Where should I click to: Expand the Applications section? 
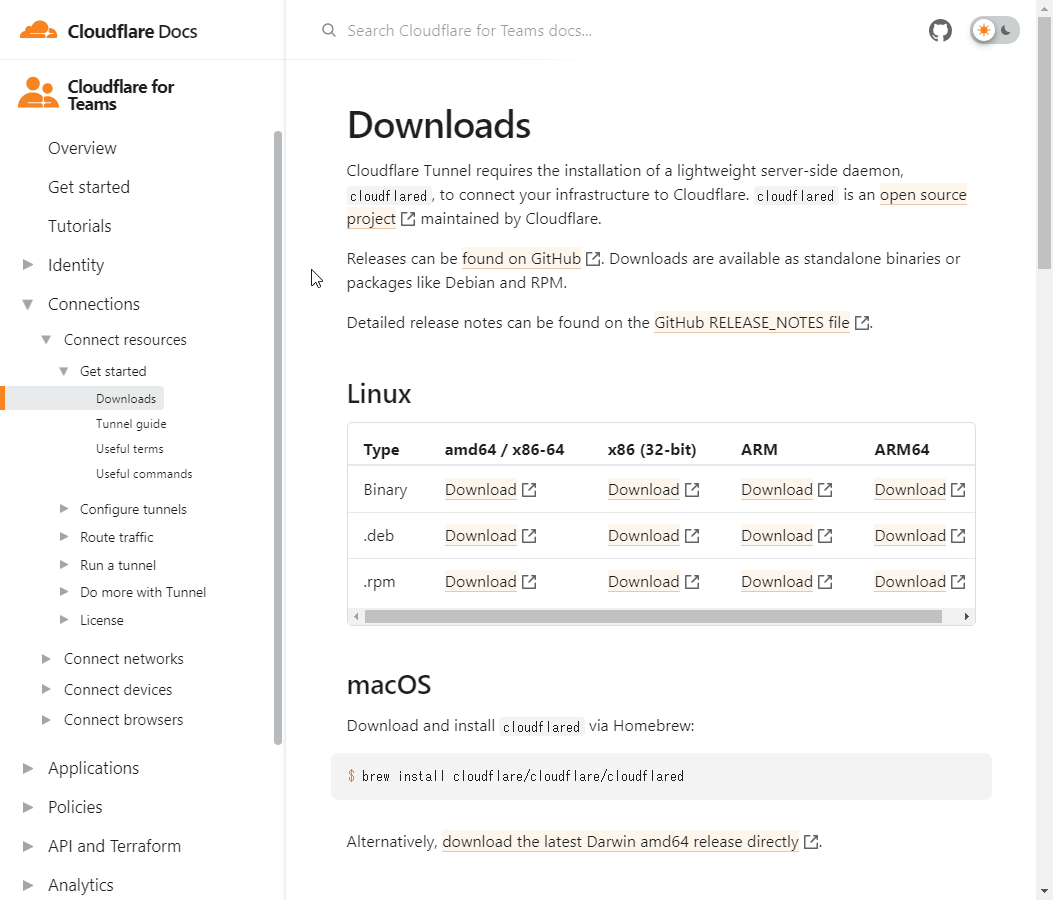click(x=28, y=768)
